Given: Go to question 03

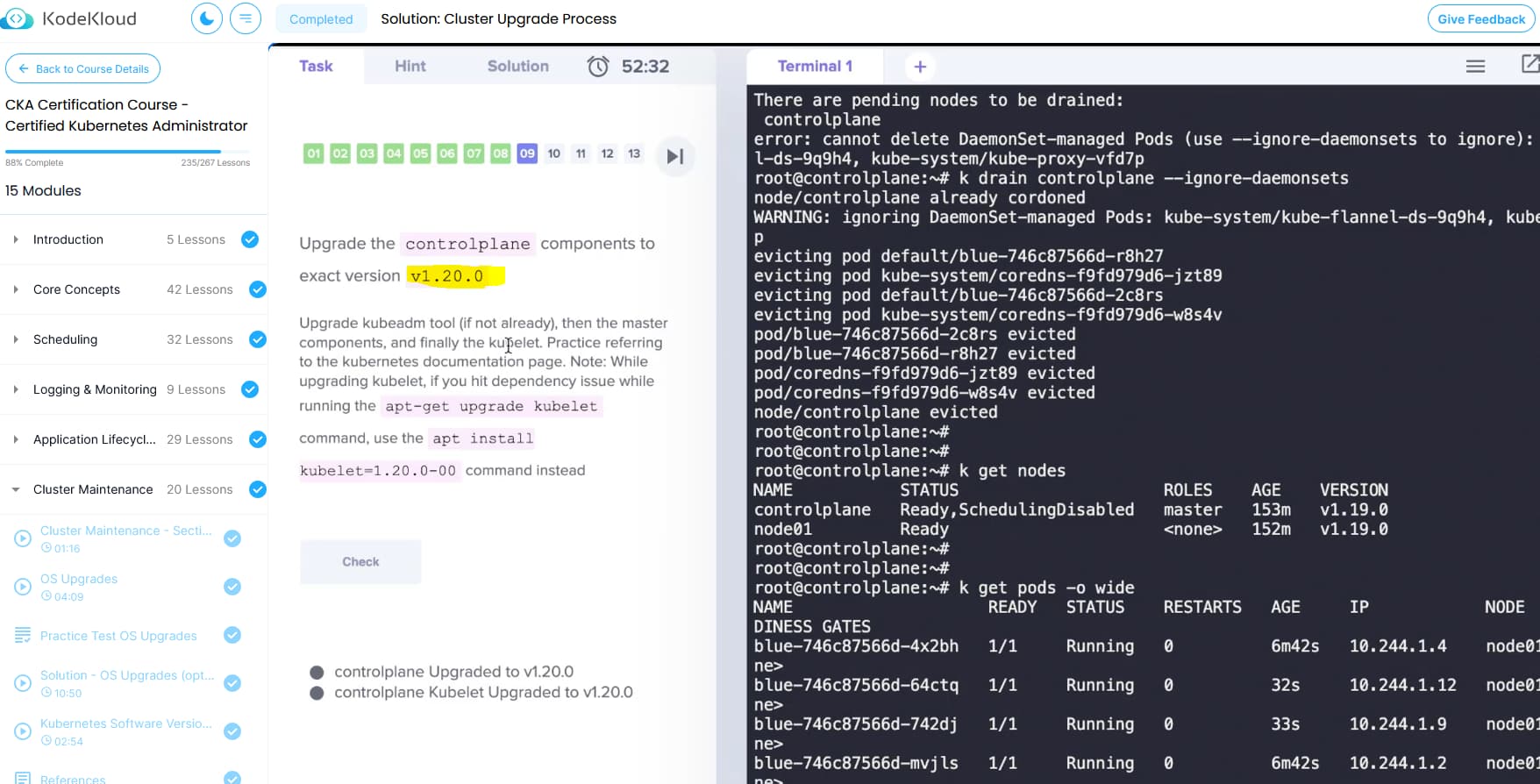Looking at the screenshot, I should (x=367, y=153).
